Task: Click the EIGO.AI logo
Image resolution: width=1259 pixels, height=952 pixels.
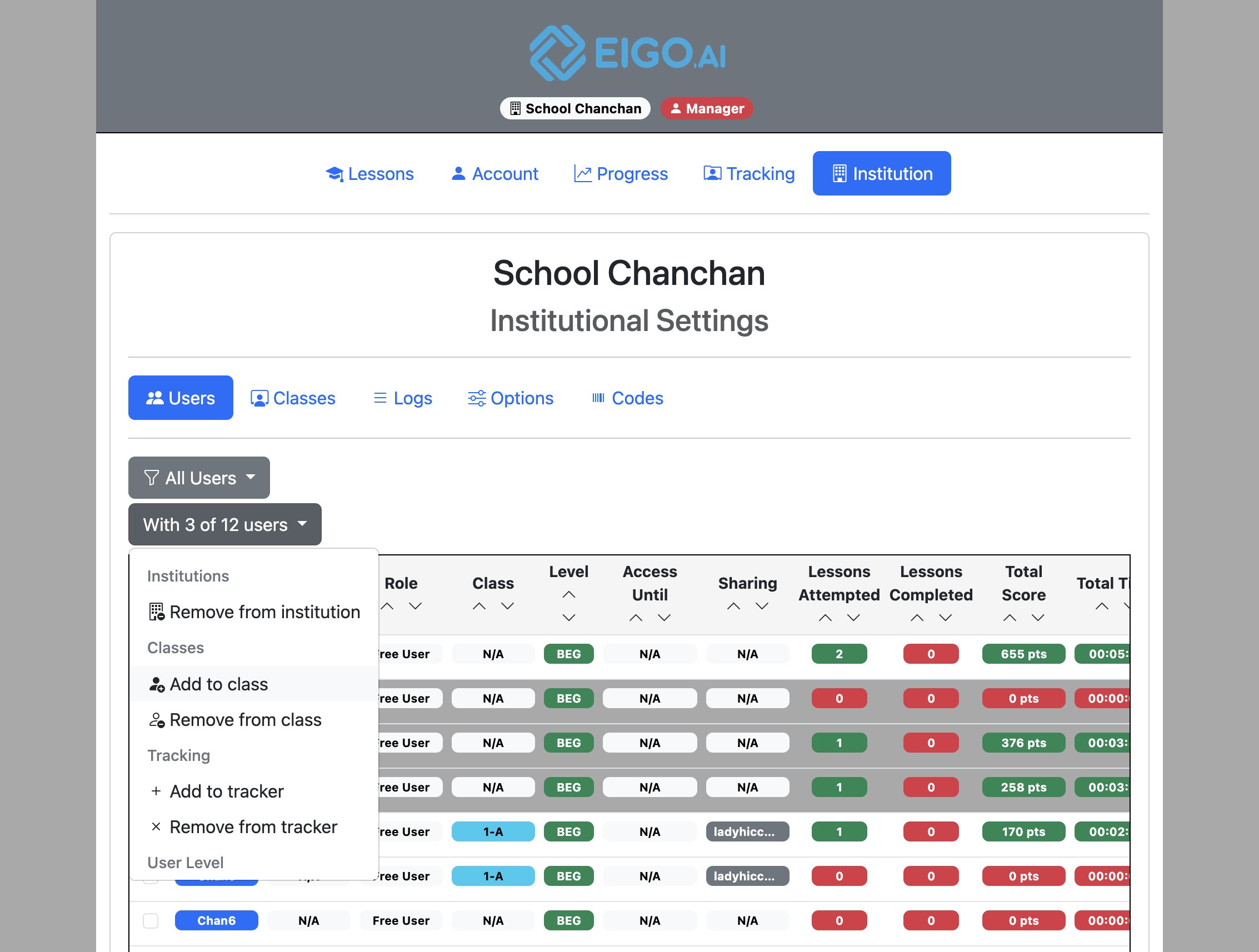Action: click(x=628, y=52)
